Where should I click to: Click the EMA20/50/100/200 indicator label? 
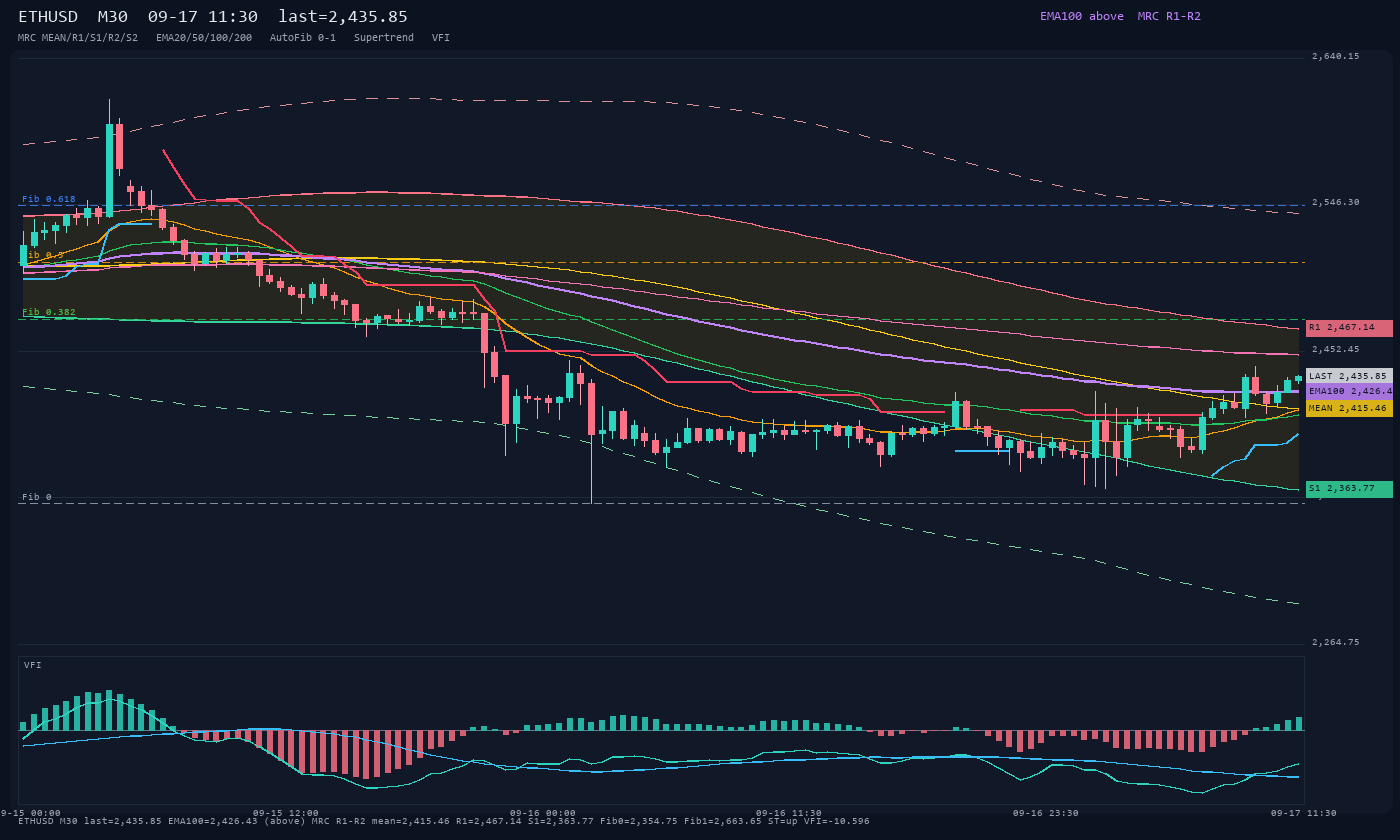click(204, 38)
